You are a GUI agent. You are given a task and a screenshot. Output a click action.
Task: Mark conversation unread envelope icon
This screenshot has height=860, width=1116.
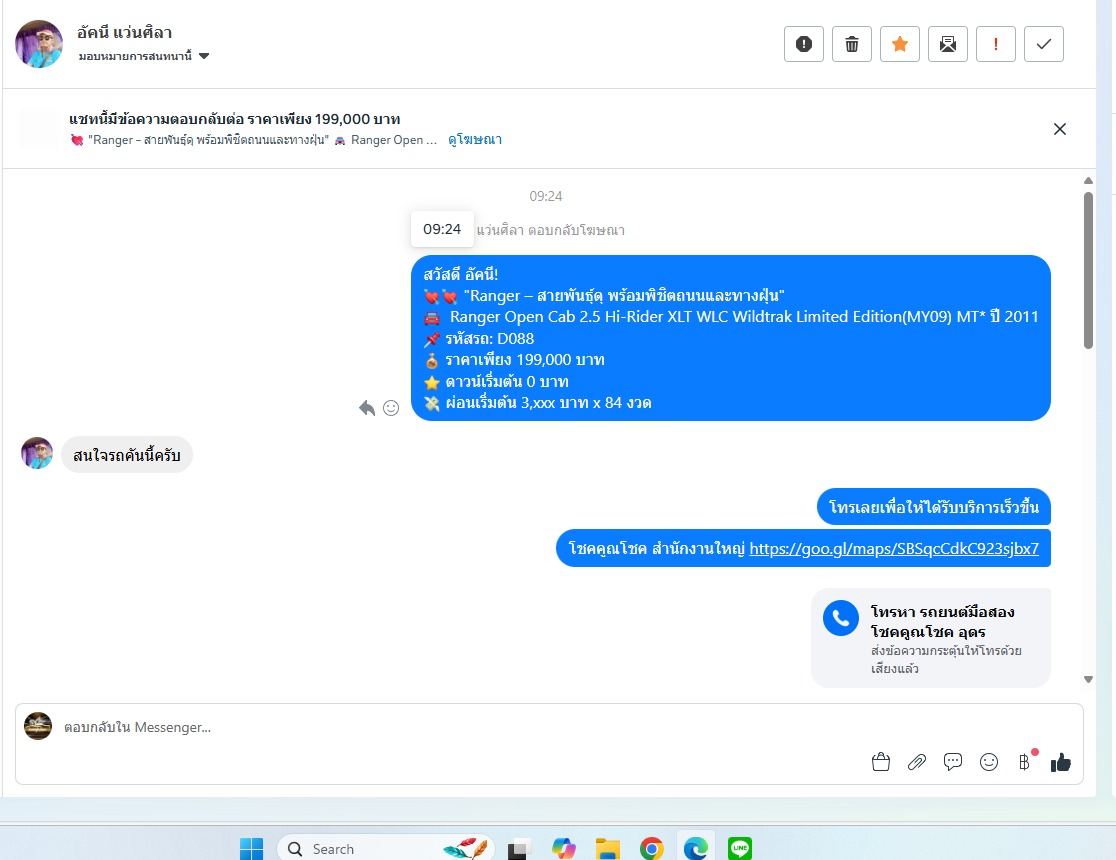pos(947,44)
